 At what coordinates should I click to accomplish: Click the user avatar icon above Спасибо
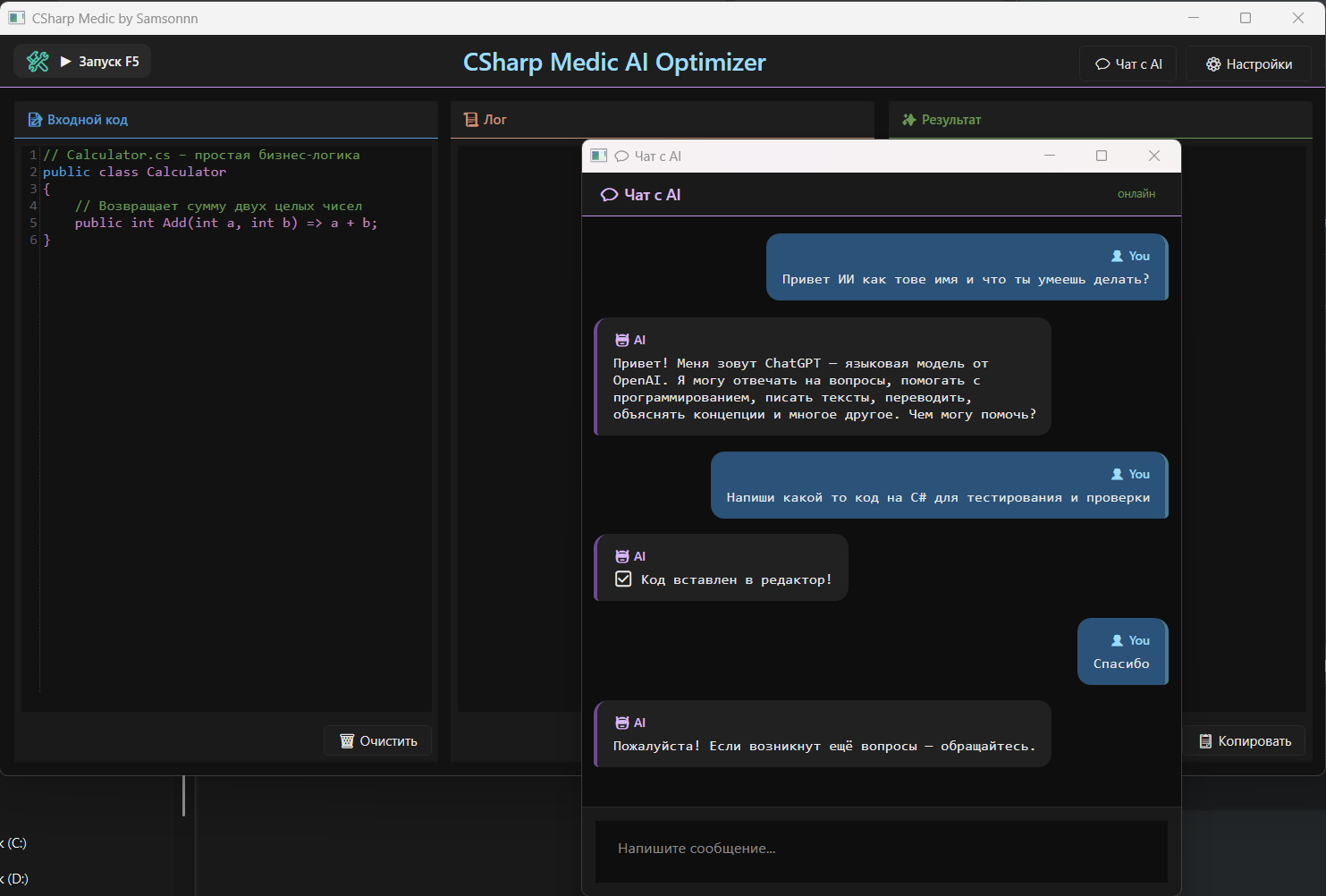pos(1117,640)
